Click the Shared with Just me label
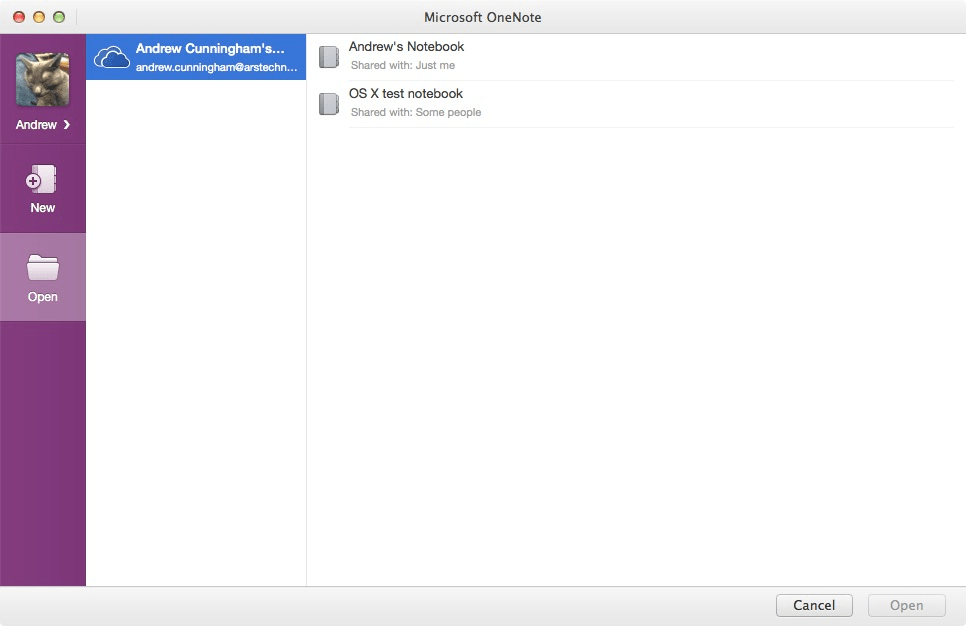The height and width of the screenshot is (626, 966). point(401,63)
